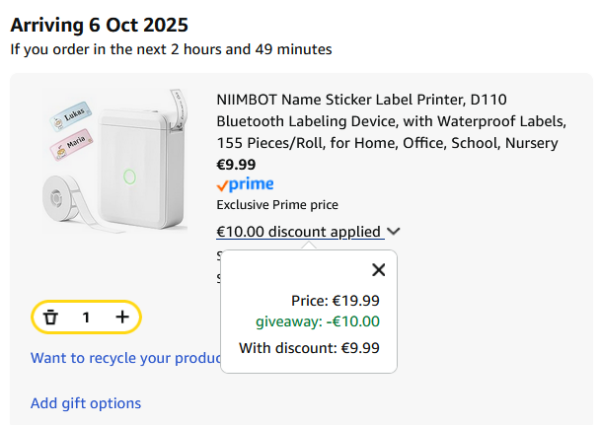Collapse the discount applied chevron

coord(394,232)
